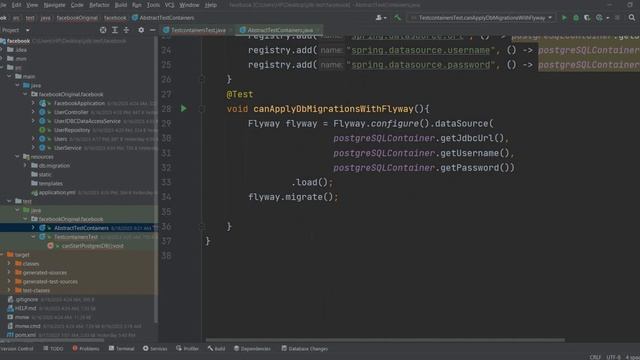Open the dropdown arrow beside the profiler icon
The image size is (640, 360).
608,18
